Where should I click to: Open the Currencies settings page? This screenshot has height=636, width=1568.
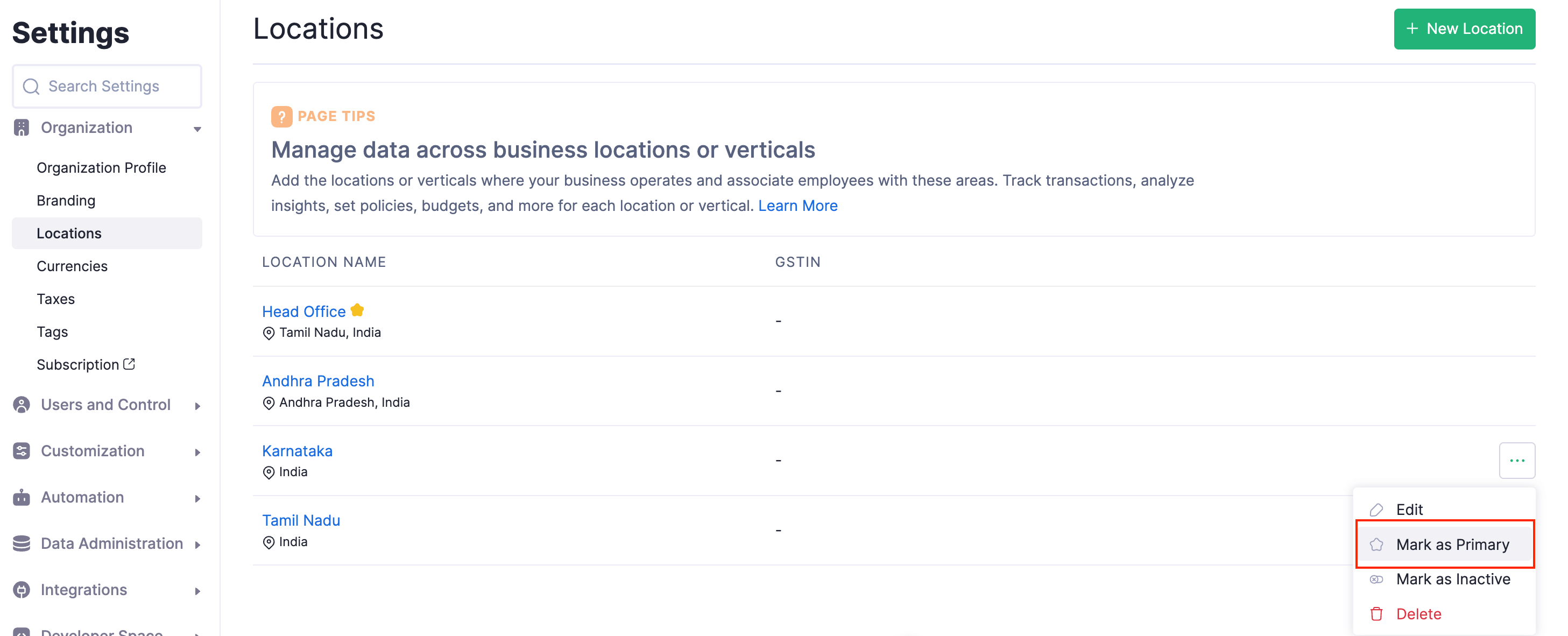pos(72,266)
